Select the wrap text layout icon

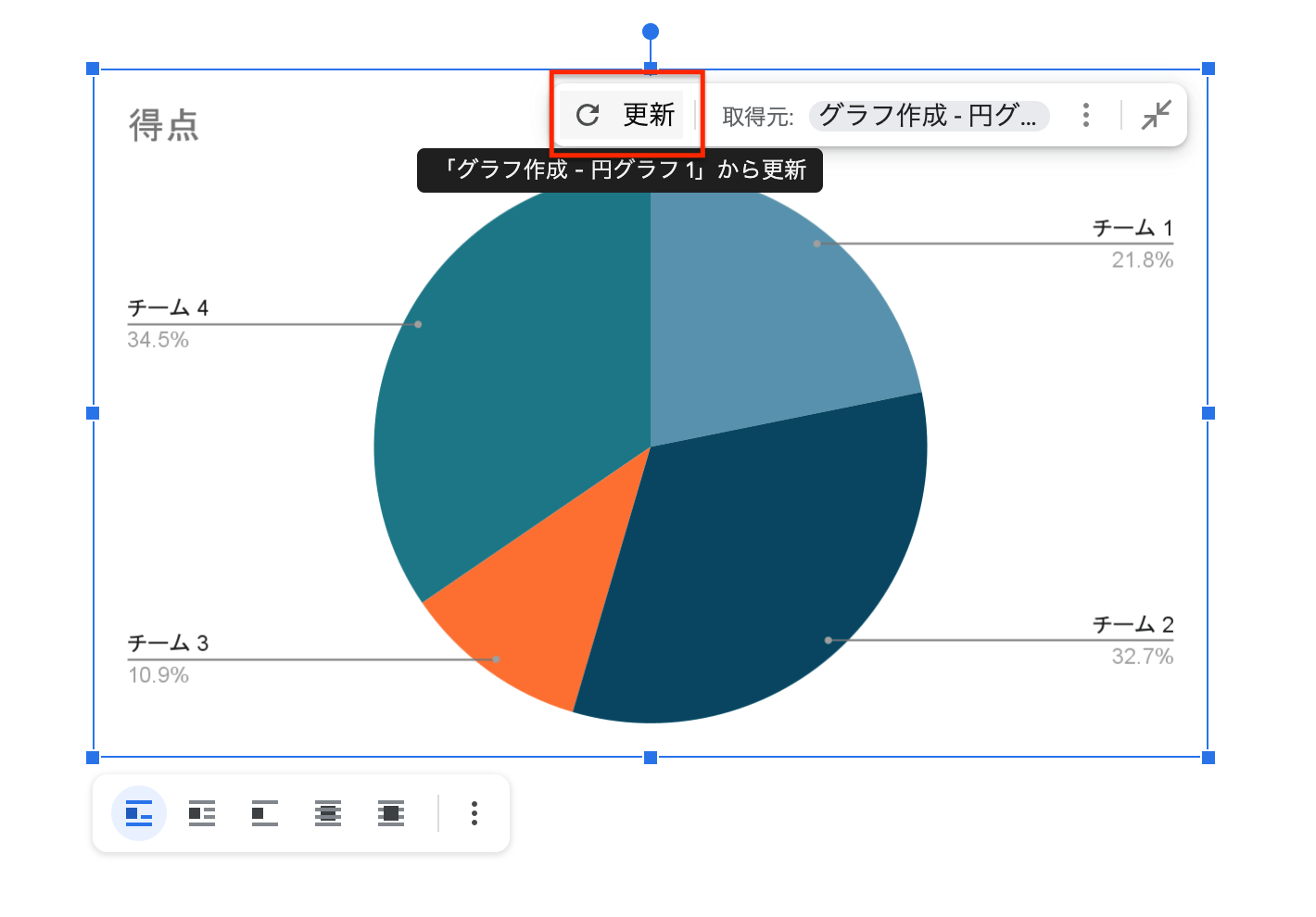(x=200, y=813)
